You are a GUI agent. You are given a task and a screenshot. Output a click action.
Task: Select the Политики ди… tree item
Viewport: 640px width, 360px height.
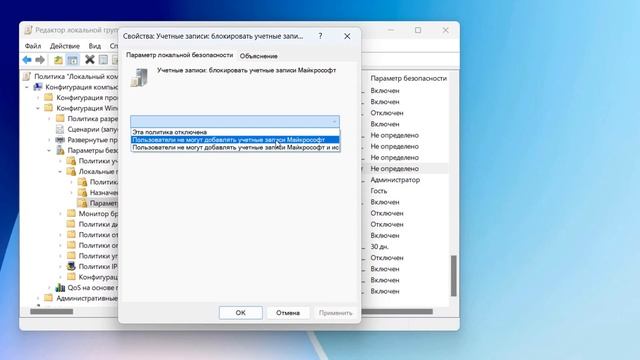[98, 224]
